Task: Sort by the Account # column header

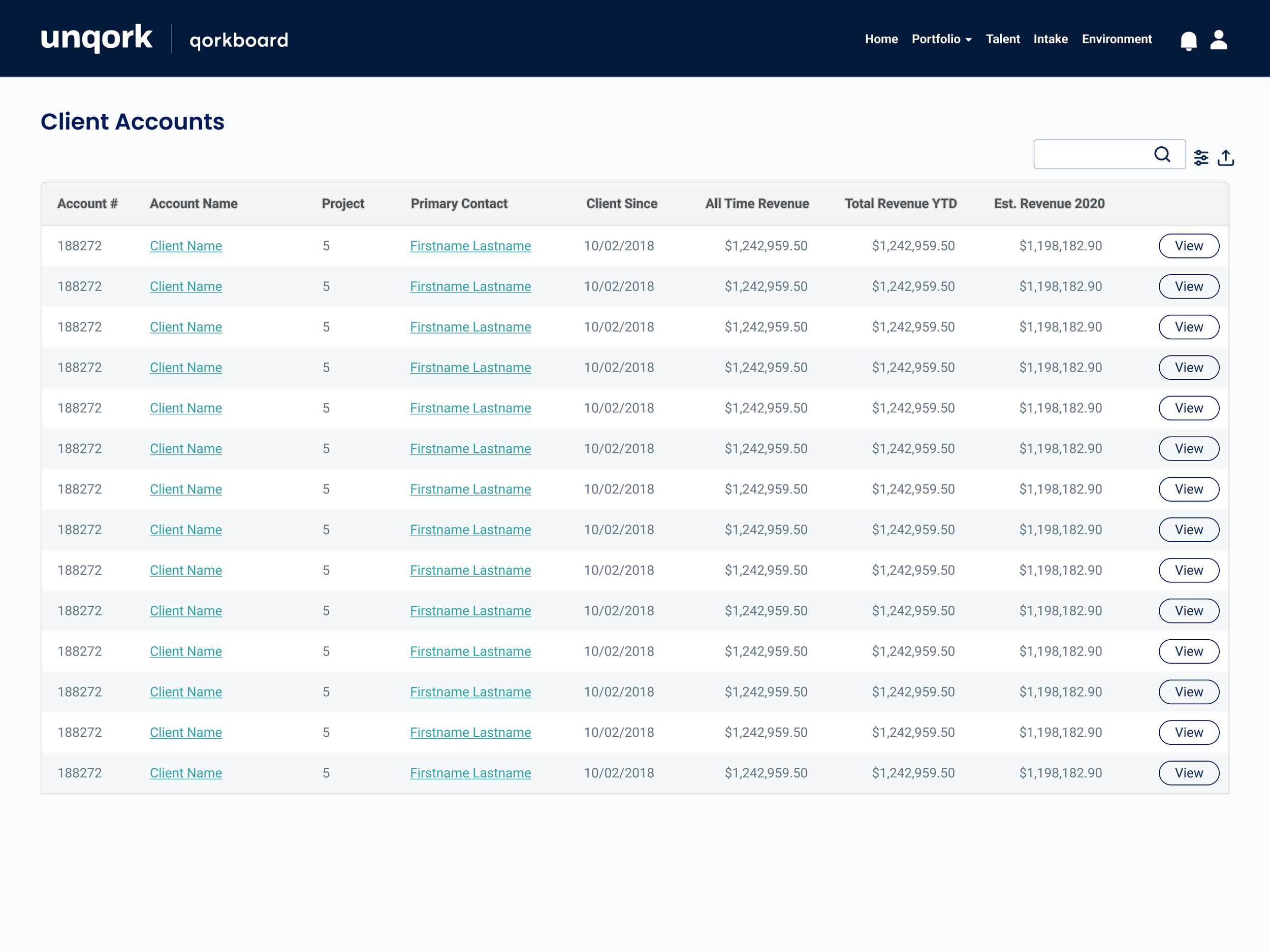Action: [87, 204]
